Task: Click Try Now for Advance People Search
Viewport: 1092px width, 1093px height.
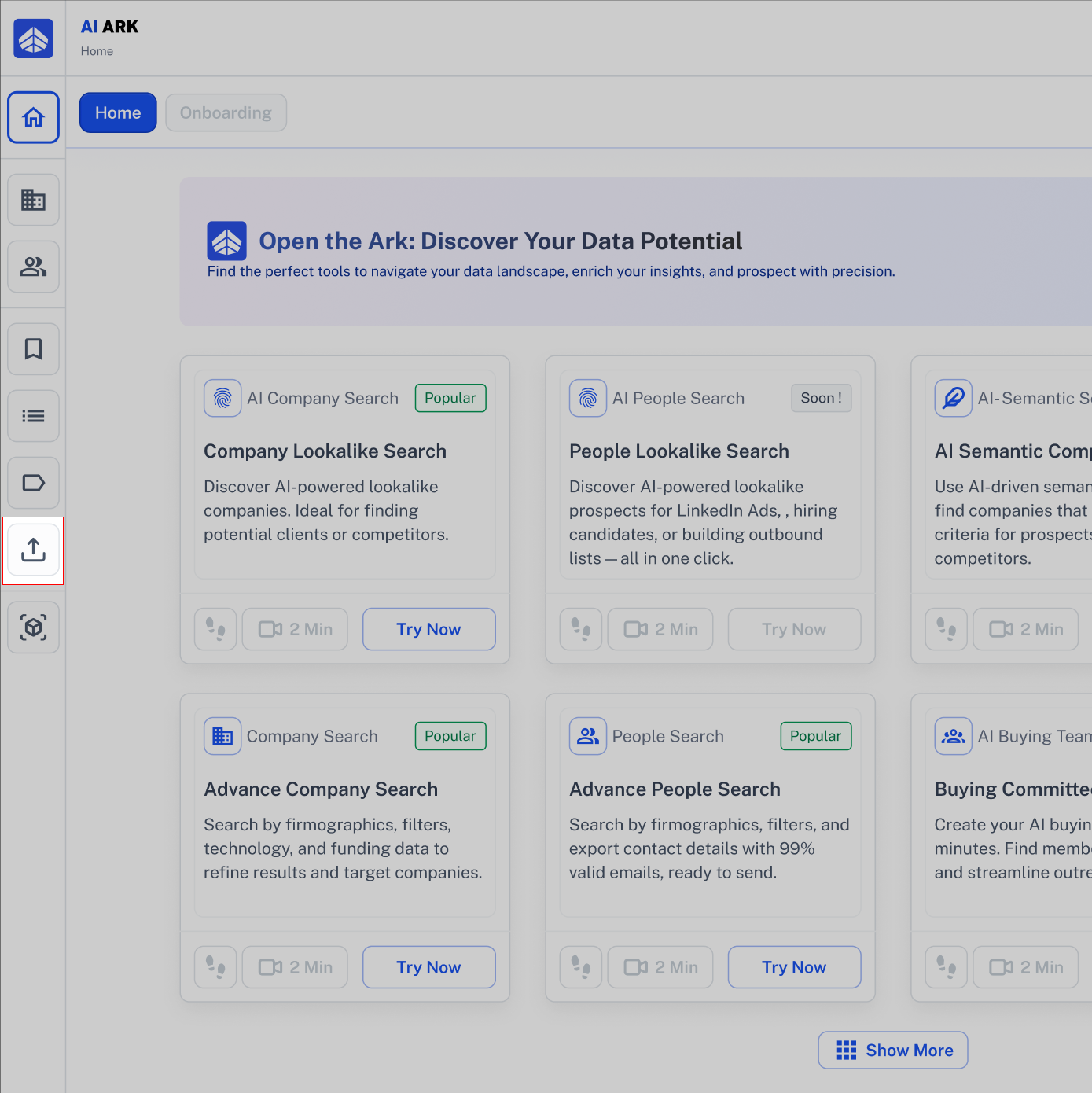Action: coord(794,968)
